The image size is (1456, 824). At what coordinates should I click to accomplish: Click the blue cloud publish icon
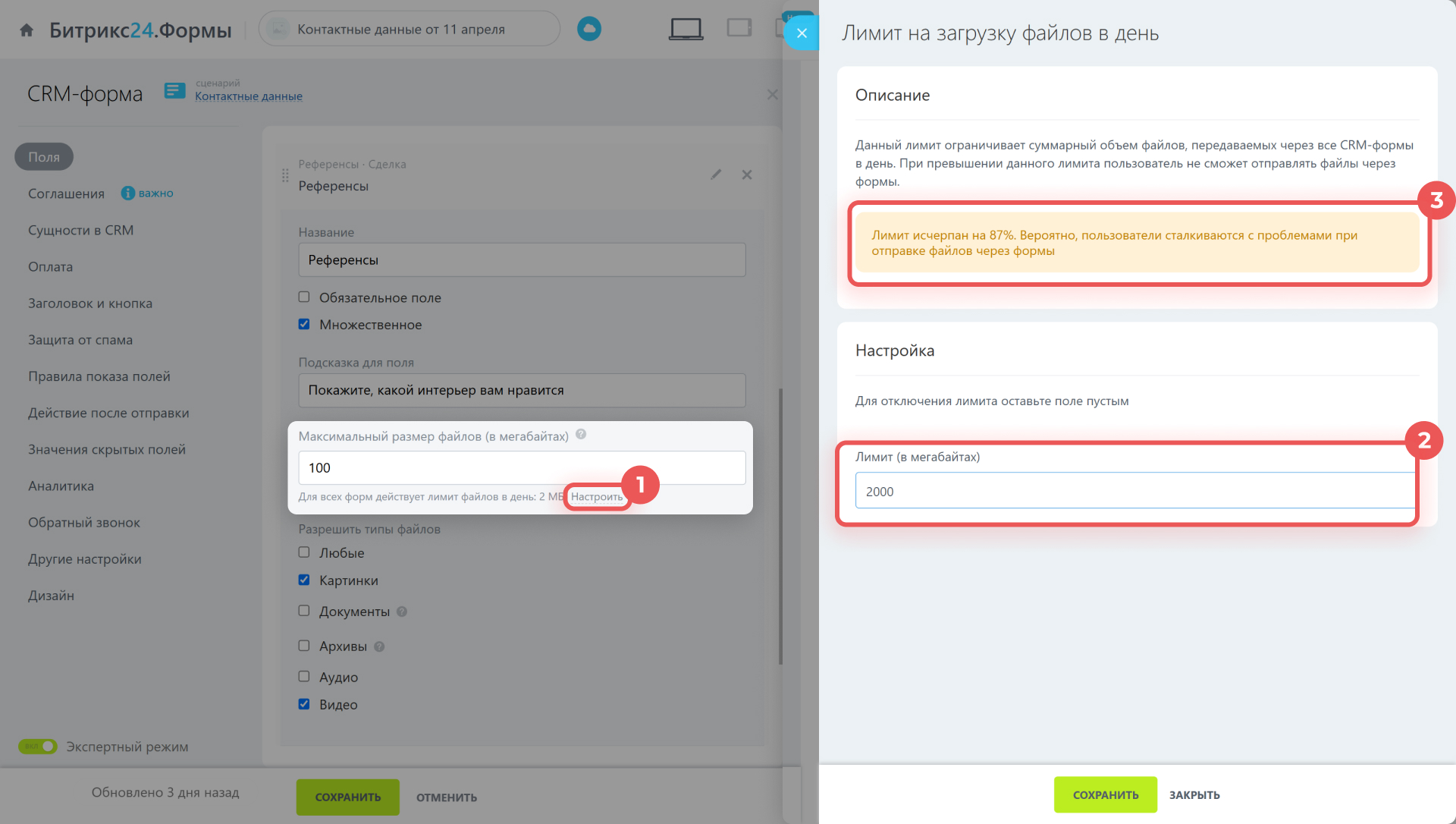pyautogui.click(x=589, y=29)
